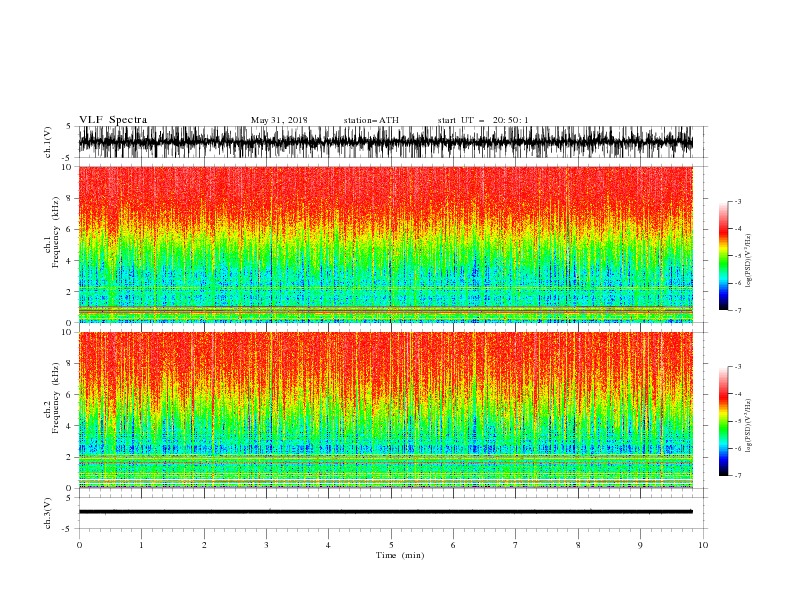Click the 'start UT = 20:50:1' text
Screen dimensions: 792x612
pyautogui.click(x=482, y=120)
